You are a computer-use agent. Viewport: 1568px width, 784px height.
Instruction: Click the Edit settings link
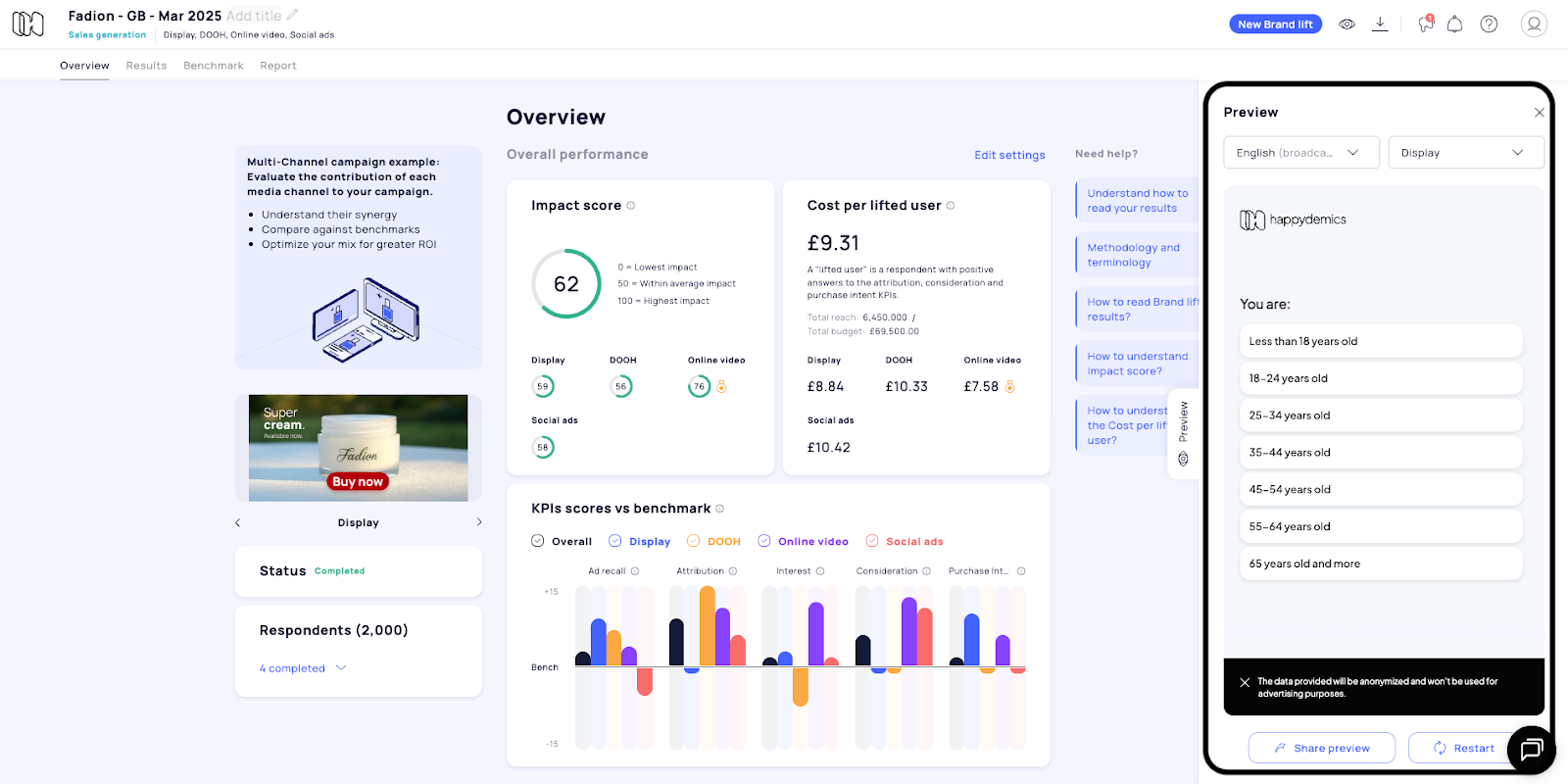[x=1009, y=155]
